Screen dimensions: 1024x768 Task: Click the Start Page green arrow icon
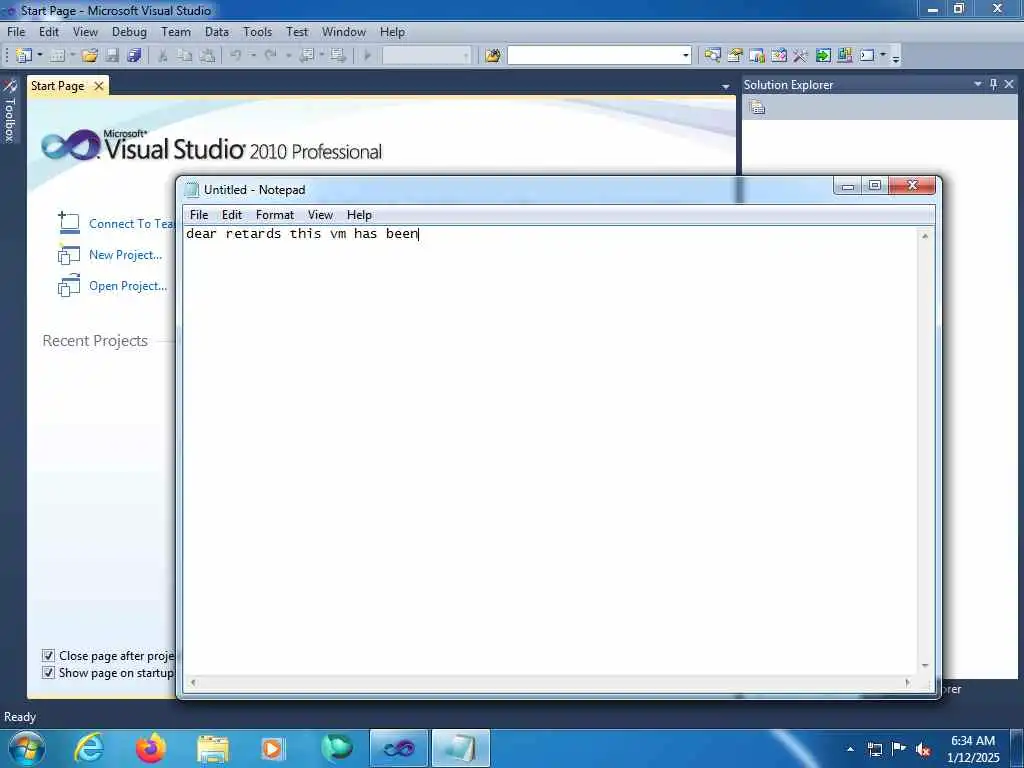pyautogui.click(x=823, y=56)
